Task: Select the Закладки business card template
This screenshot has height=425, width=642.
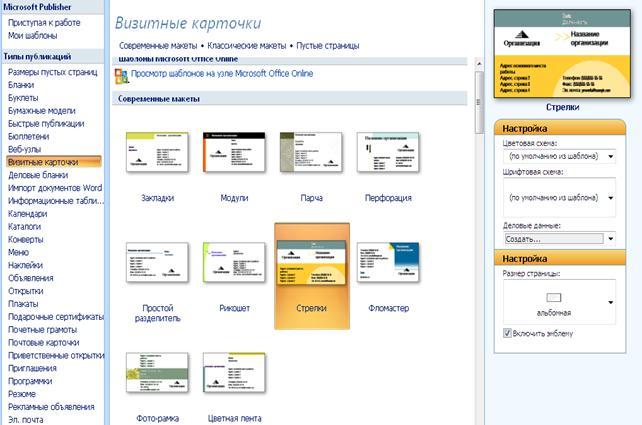Action: coord(157,152)
